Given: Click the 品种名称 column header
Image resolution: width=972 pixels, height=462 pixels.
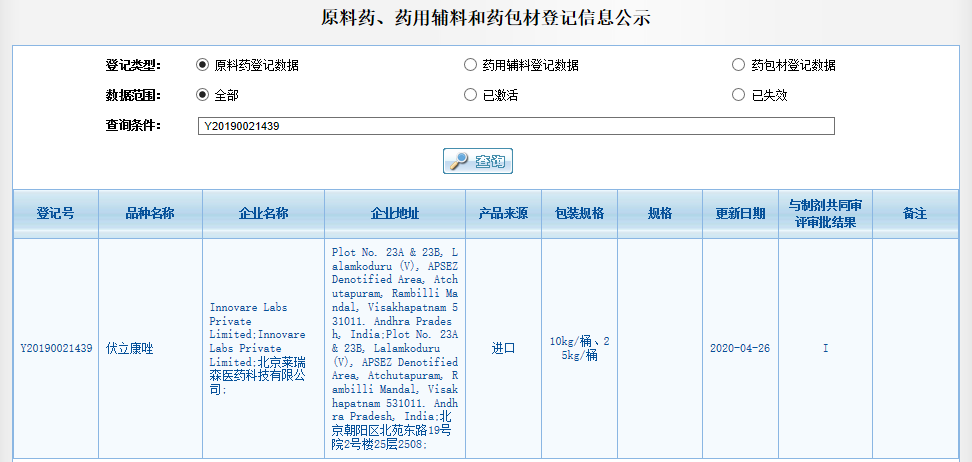Looking at the screenshot, I should pyautogui.click(x=150, y=214).
